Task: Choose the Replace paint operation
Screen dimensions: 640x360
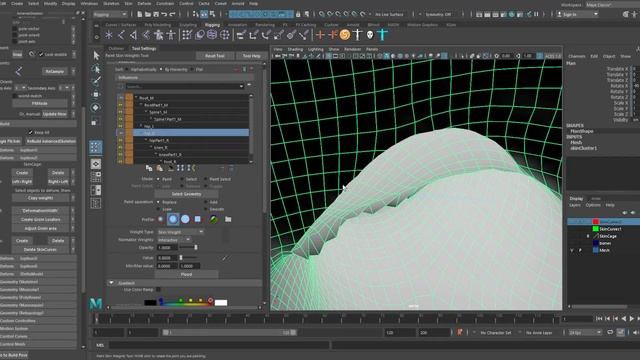Action: coord(158,202)
